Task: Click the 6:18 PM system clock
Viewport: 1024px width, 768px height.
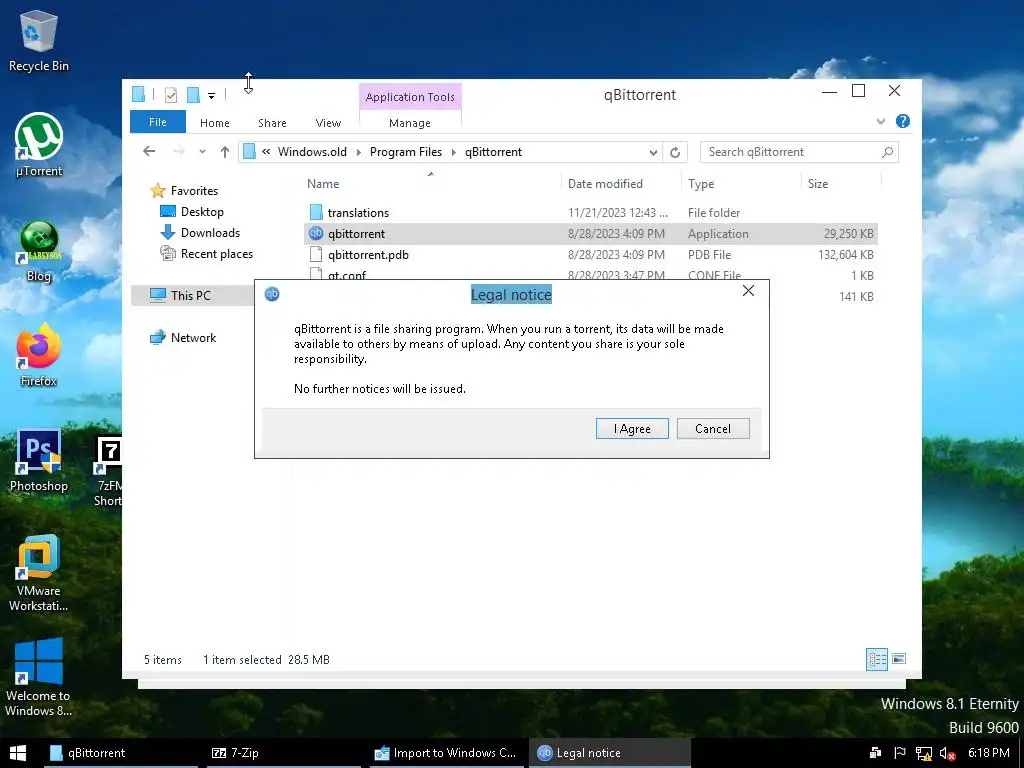Action: pos(988,753)
